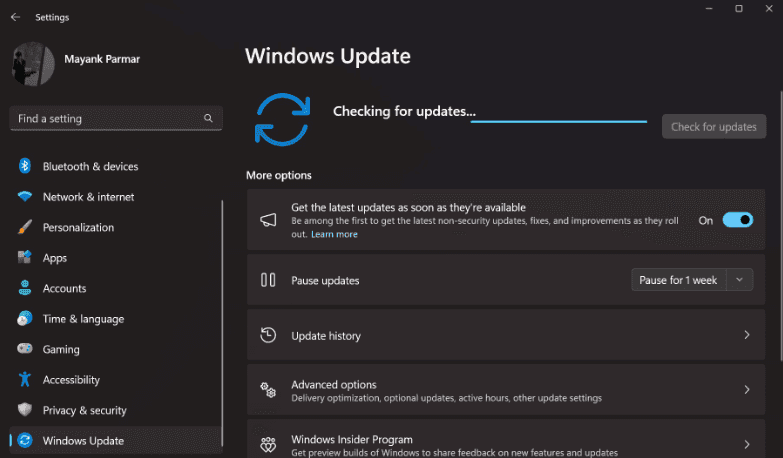783x458 pixels.
Task: Click the Checking for updates progress bar
Action: (558, 121)
